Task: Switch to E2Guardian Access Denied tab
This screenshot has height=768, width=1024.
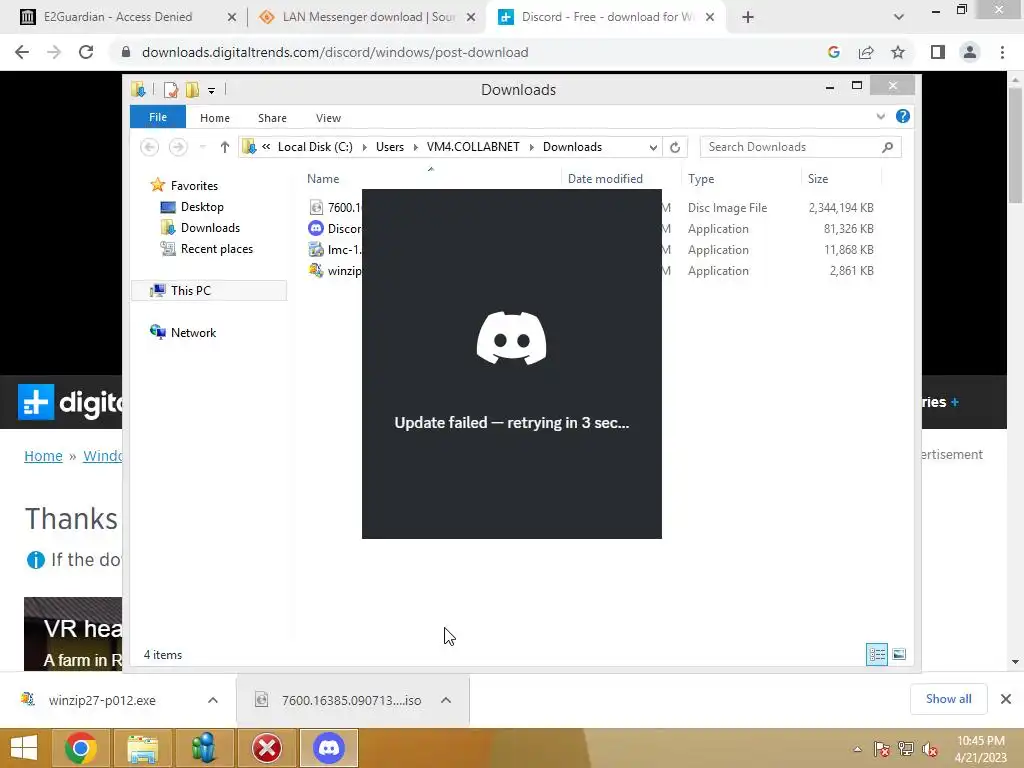Action: tap(118, 17)
